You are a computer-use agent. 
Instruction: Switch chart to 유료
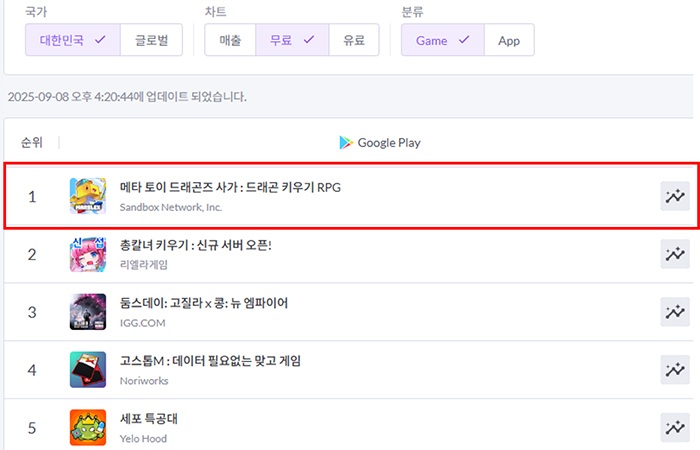click(354, 41)
